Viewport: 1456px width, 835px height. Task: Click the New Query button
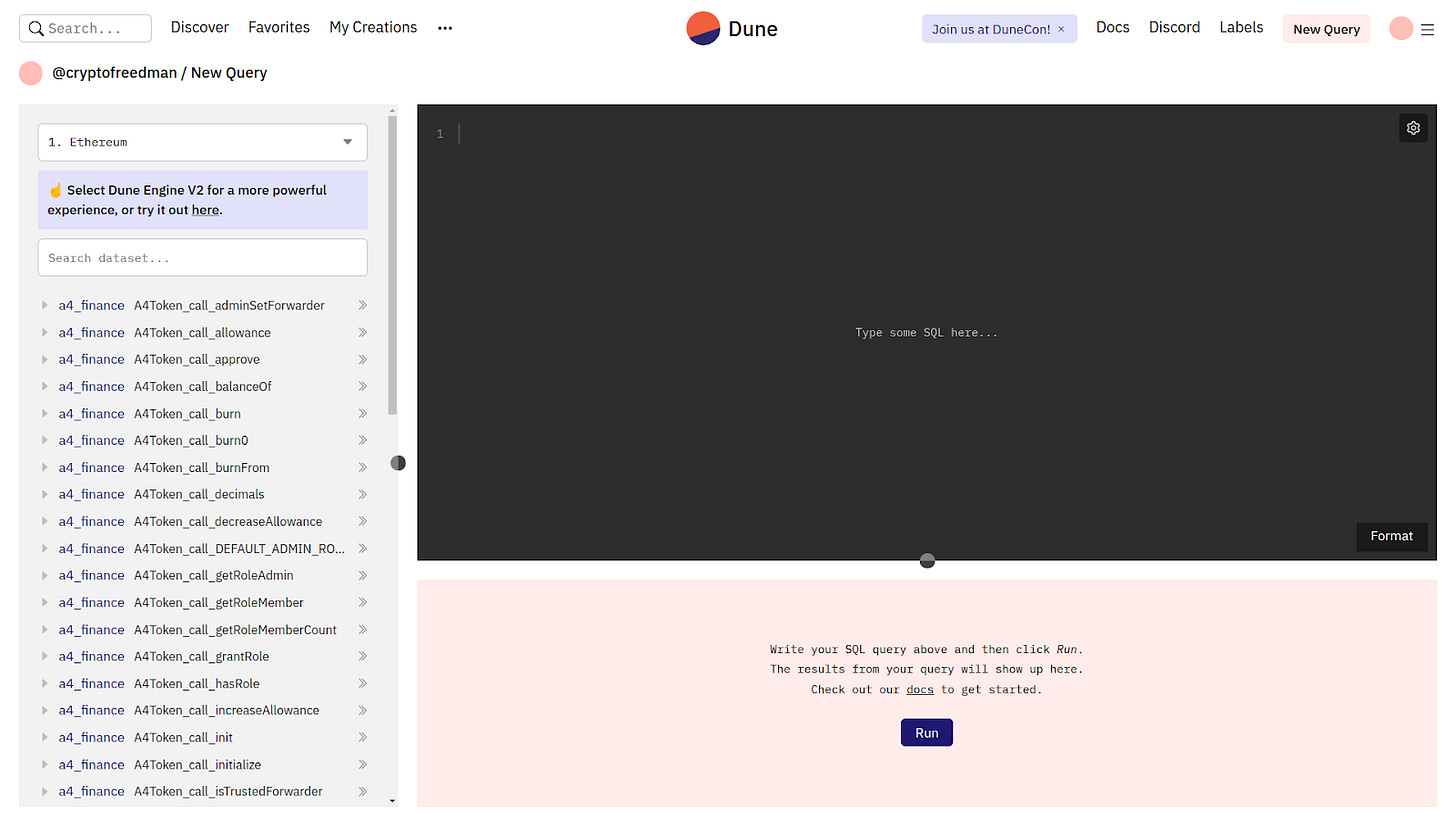[1327, 29]
